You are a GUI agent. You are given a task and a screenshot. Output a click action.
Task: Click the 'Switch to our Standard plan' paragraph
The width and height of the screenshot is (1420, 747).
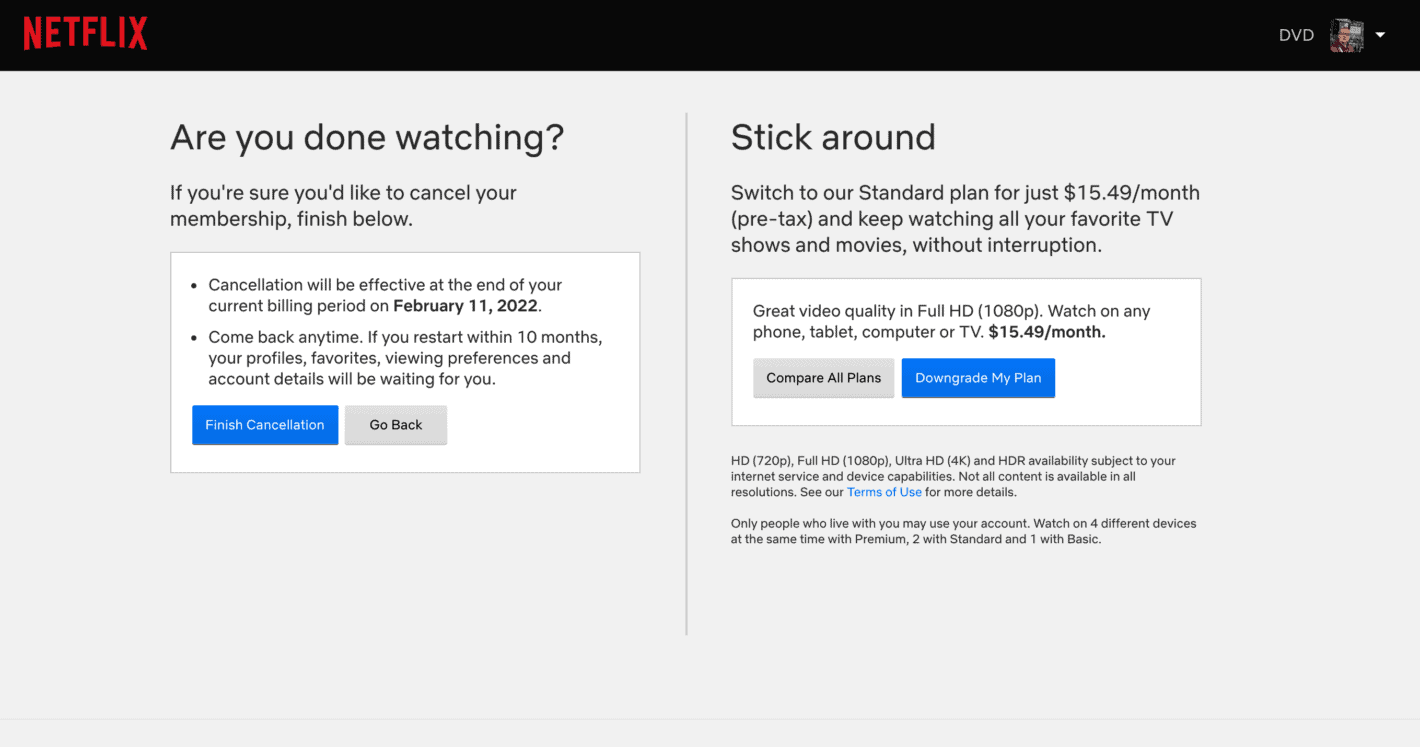[965, 218]
